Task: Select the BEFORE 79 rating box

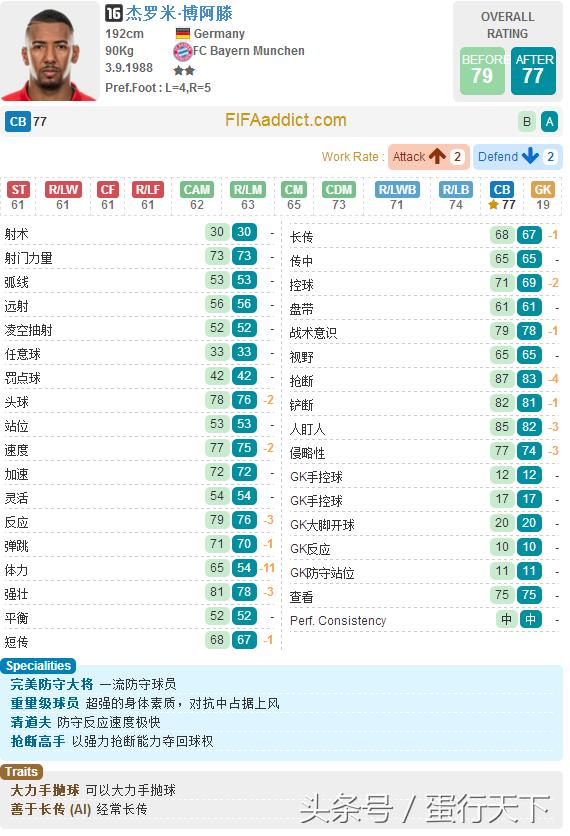Action: [482, 71]
